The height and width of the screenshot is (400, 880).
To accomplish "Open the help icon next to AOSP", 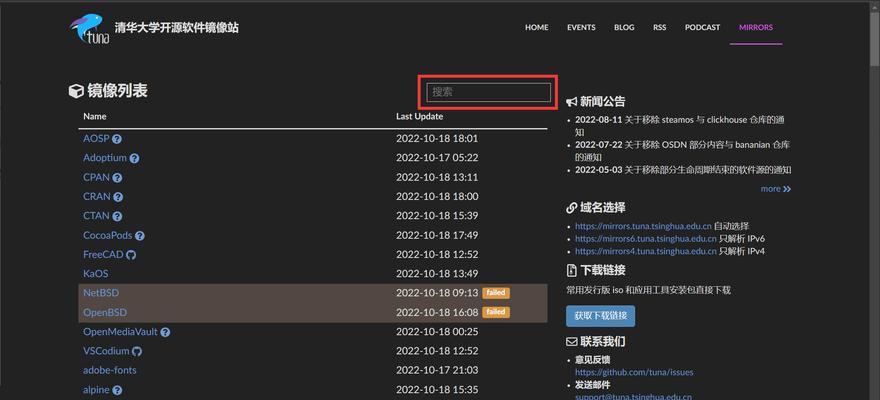I will tap(117, 139).
